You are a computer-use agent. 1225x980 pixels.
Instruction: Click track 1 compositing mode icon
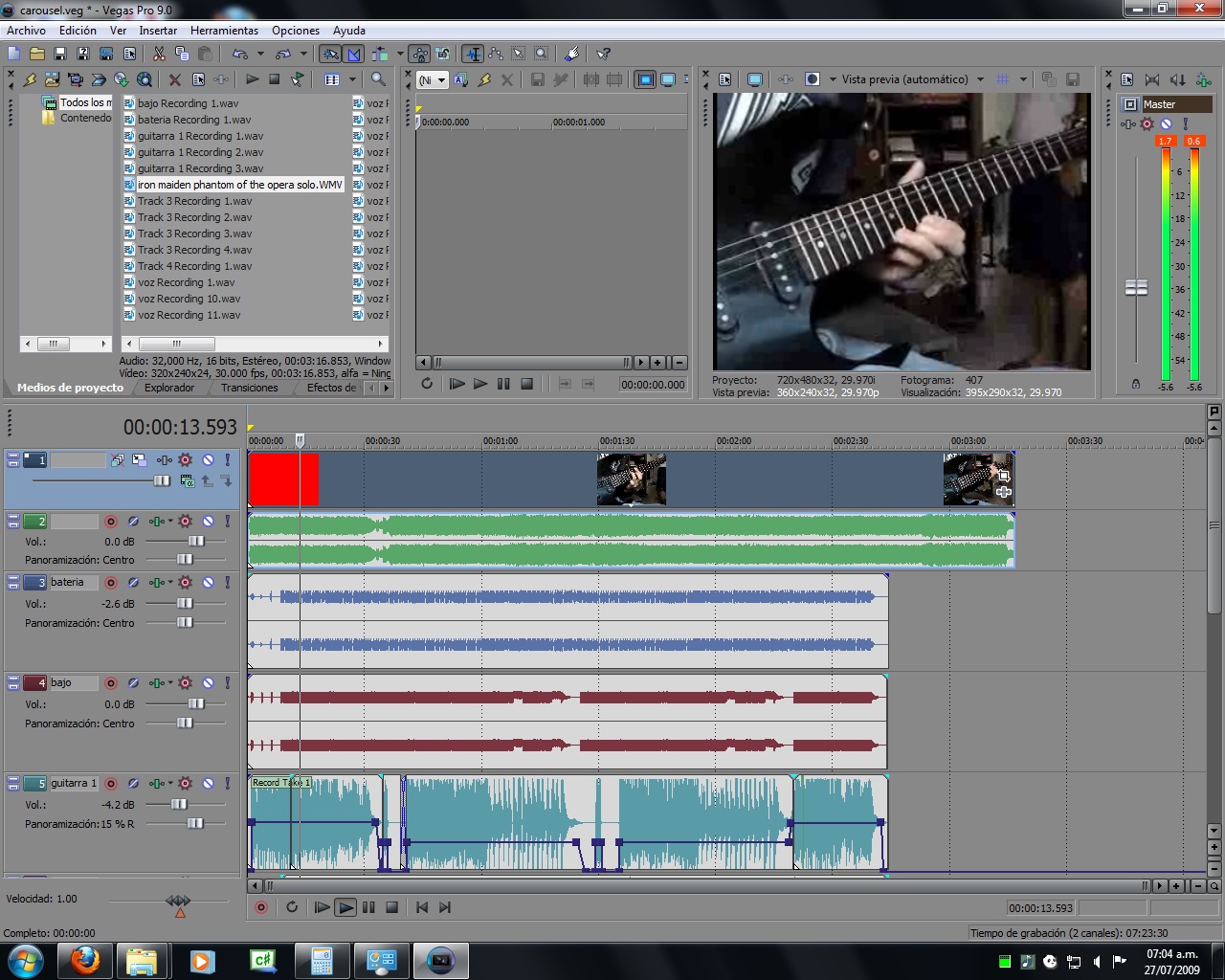click(186, 480)
